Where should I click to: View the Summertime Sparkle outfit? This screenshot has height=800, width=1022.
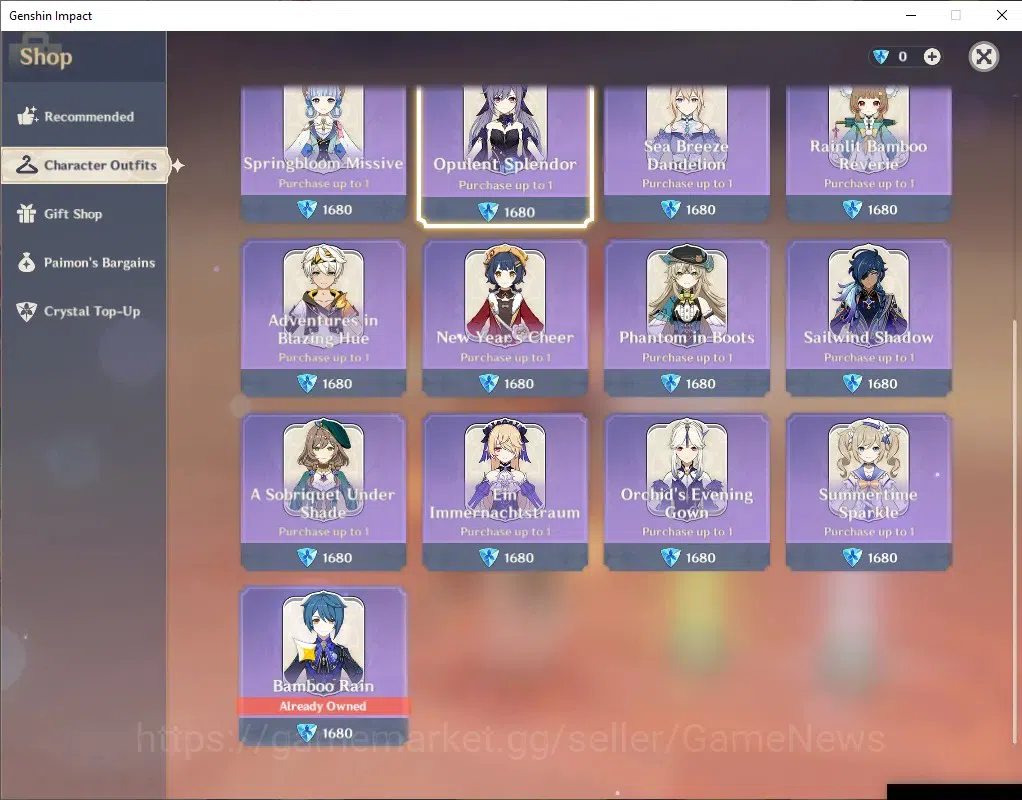point(868,492)
